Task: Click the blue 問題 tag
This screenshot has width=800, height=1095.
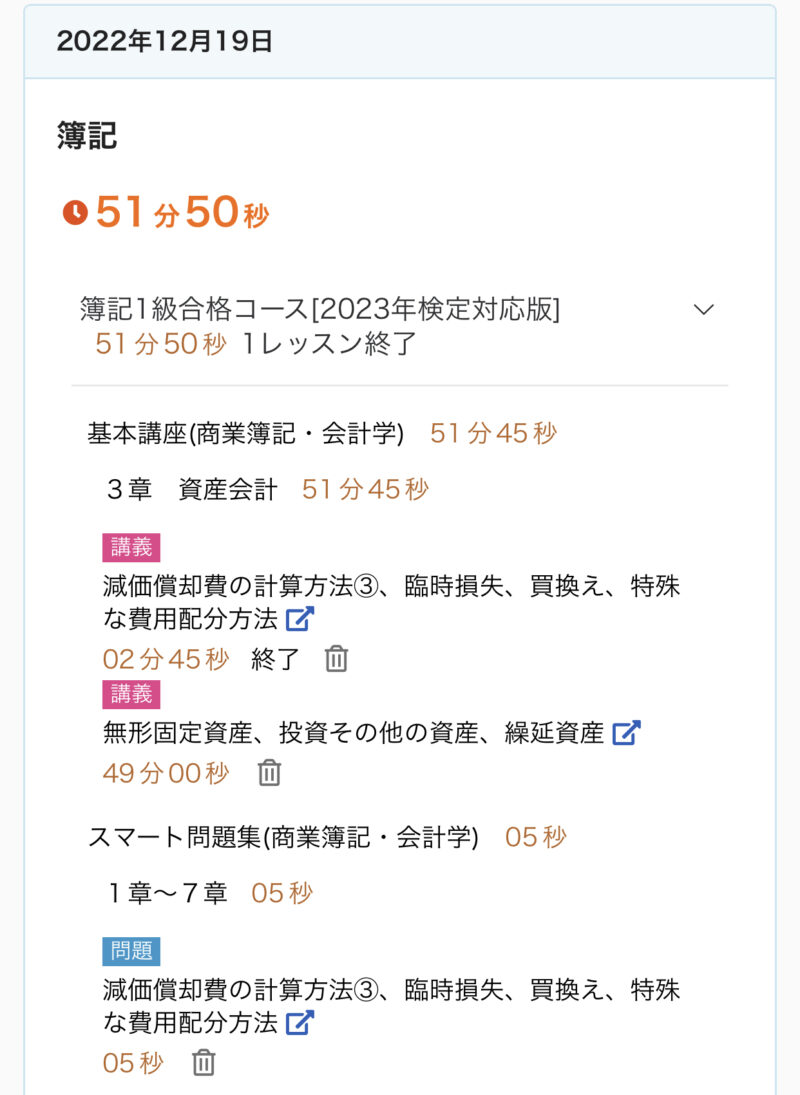Action: pyautogui.click(x=131, y=951)
